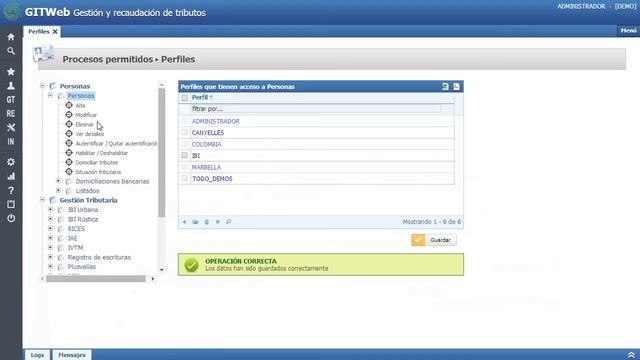
Task: Check the IBI profile checkbox
Action: (184, 156)
